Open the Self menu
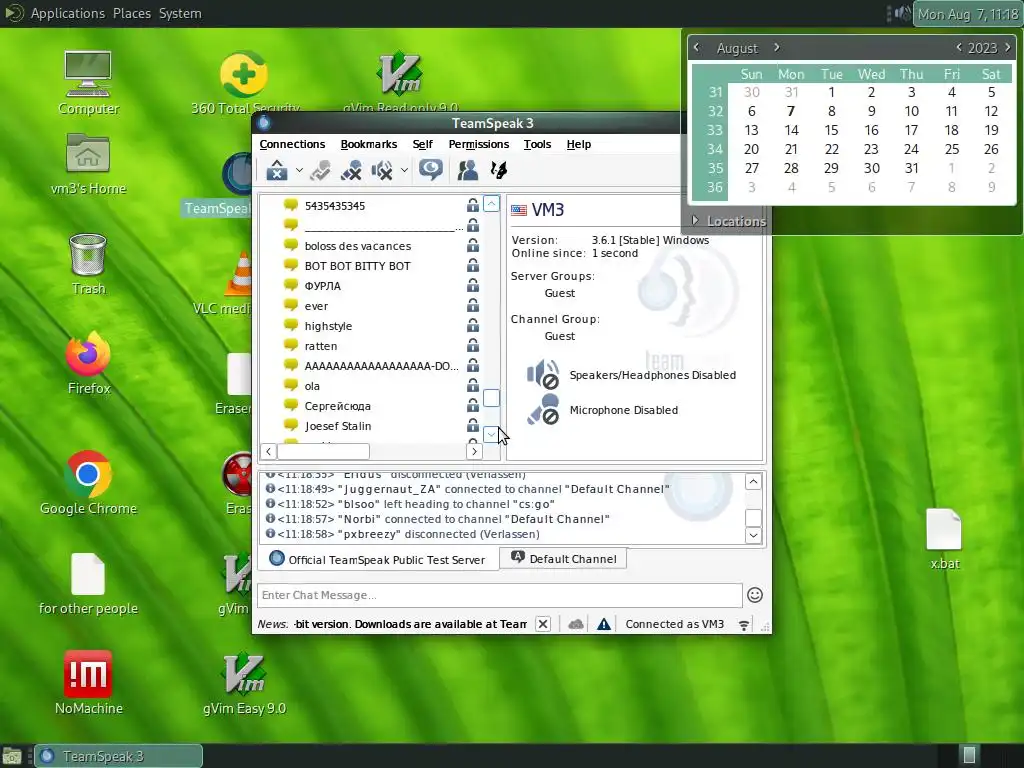The width and height of the screenshot is (1024, 768). point(423,144)
